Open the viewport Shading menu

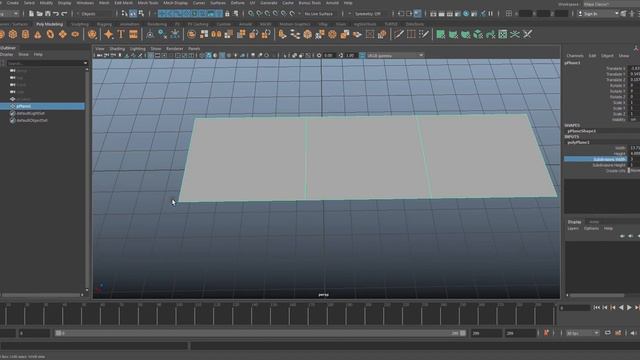117,49
